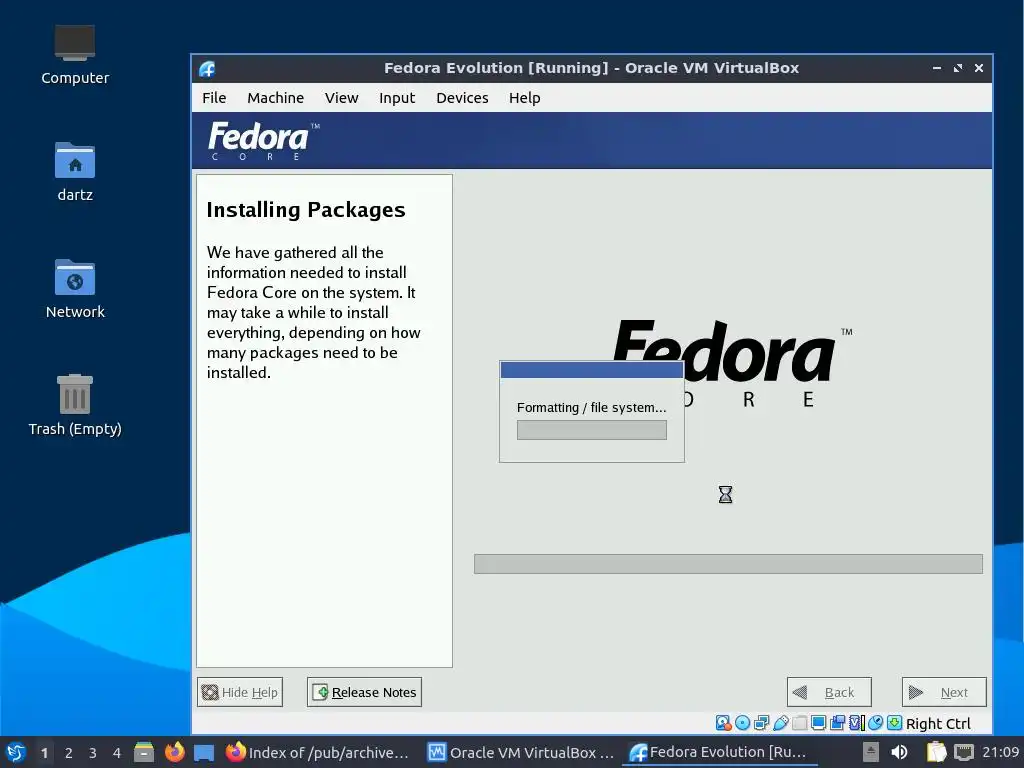Click the USB devices indicator in status bar

coord(780,723)
